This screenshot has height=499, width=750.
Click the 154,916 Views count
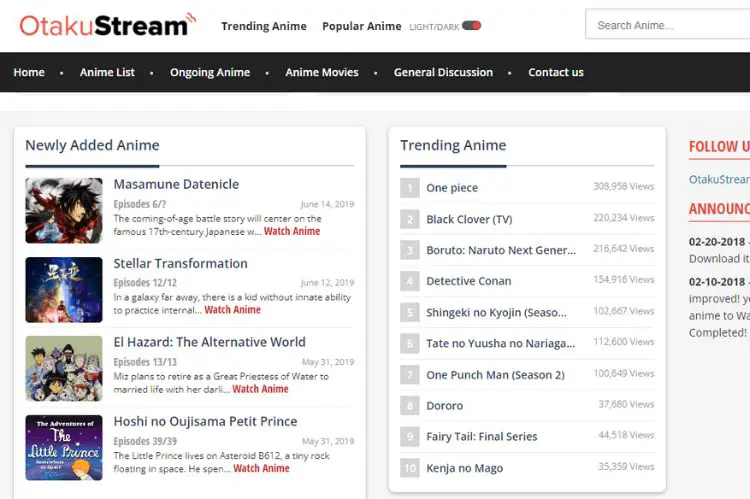tap(624, 279)
